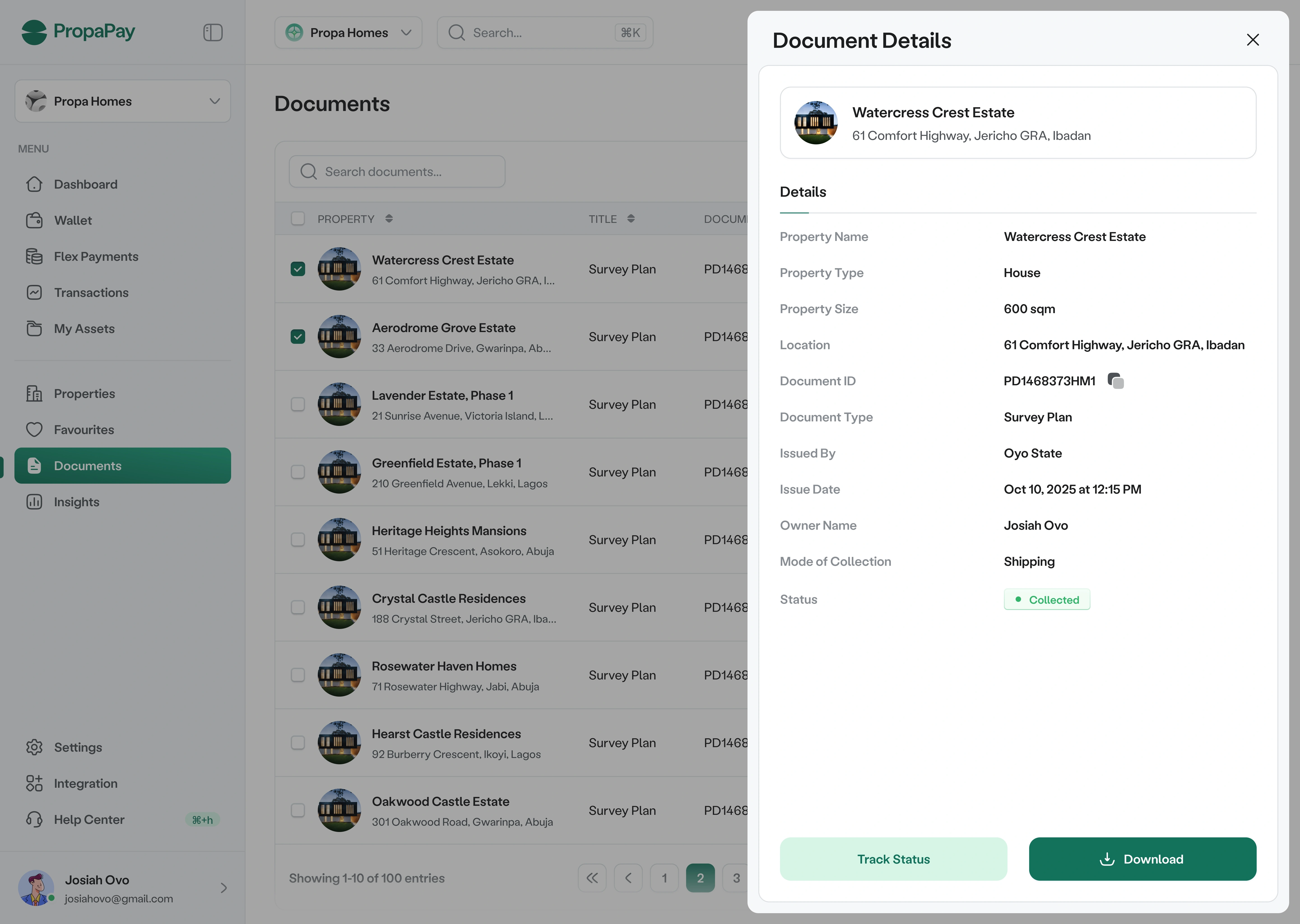The image size is (1300, 924).
Task: Expand Propa Homes dropdown in top bar
Action: [348, 32]
